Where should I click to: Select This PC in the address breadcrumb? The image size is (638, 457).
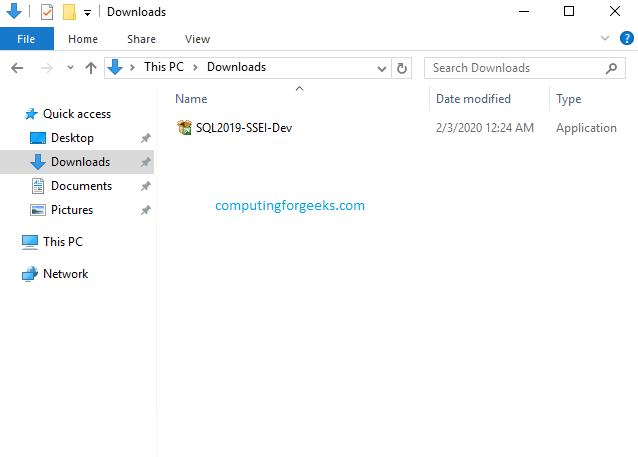[164, 67]
